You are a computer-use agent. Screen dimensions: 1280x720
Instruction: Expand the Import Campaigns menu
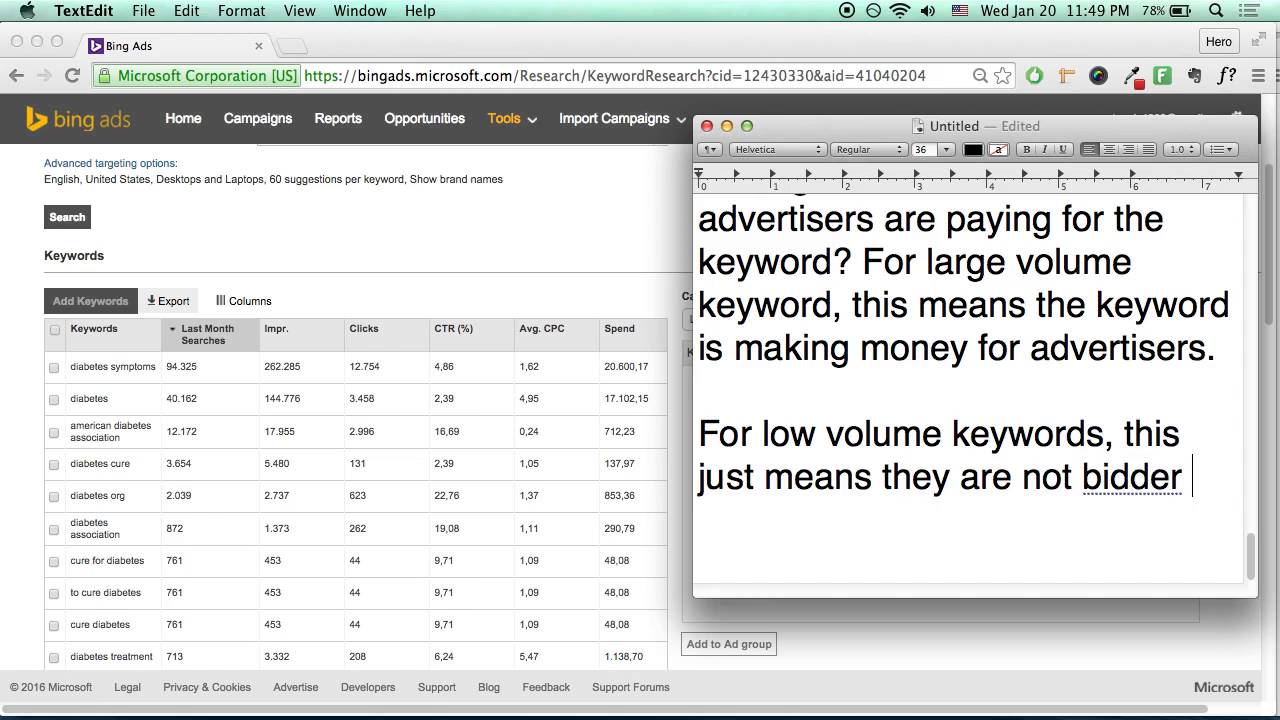click(x=622, y=118)
